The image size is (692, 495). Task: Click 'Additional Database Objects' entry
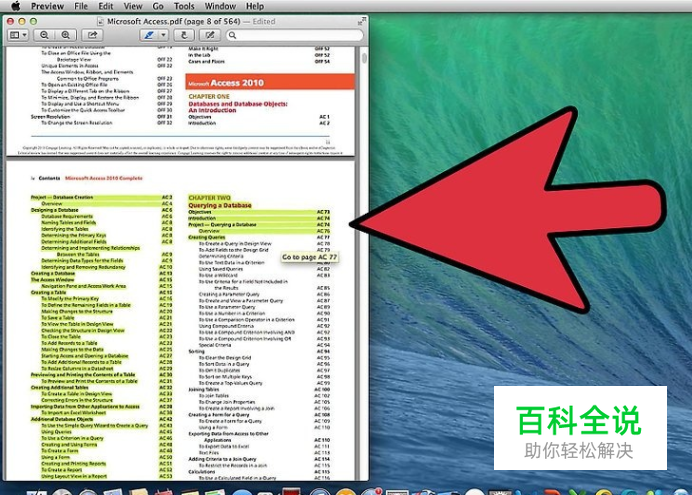62,419
